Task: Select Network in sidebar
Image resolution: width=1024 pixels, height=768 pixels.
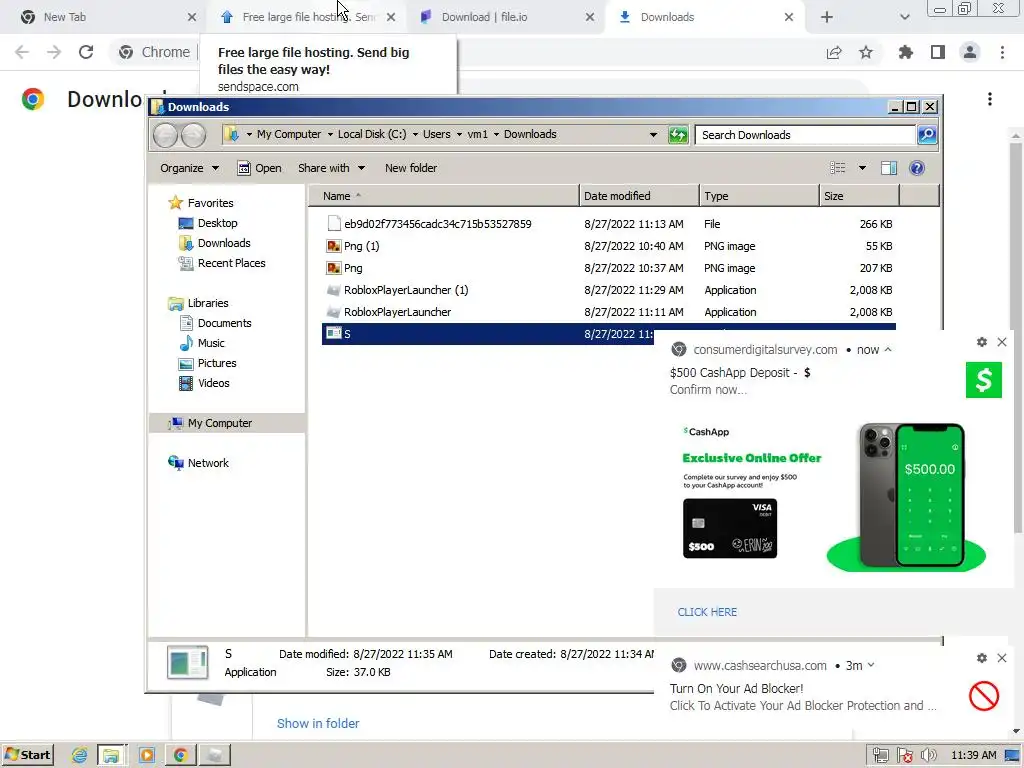Action: 199,463
